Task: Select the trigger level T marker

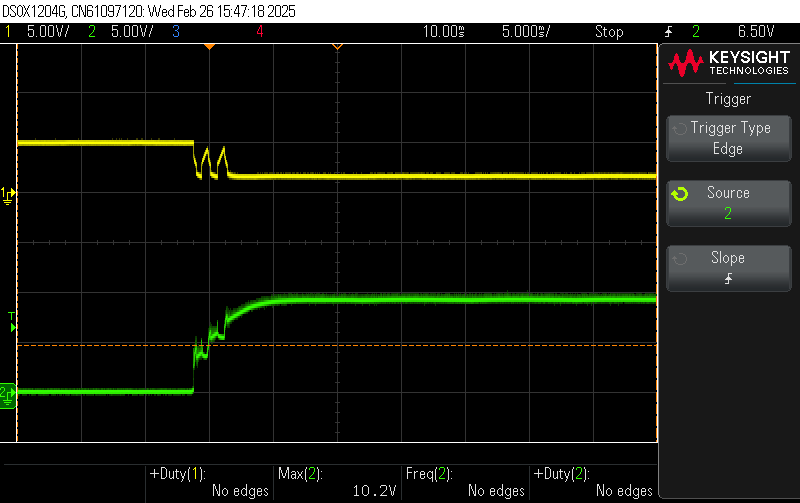Action: pyautogui.click(x=12, y=322)
